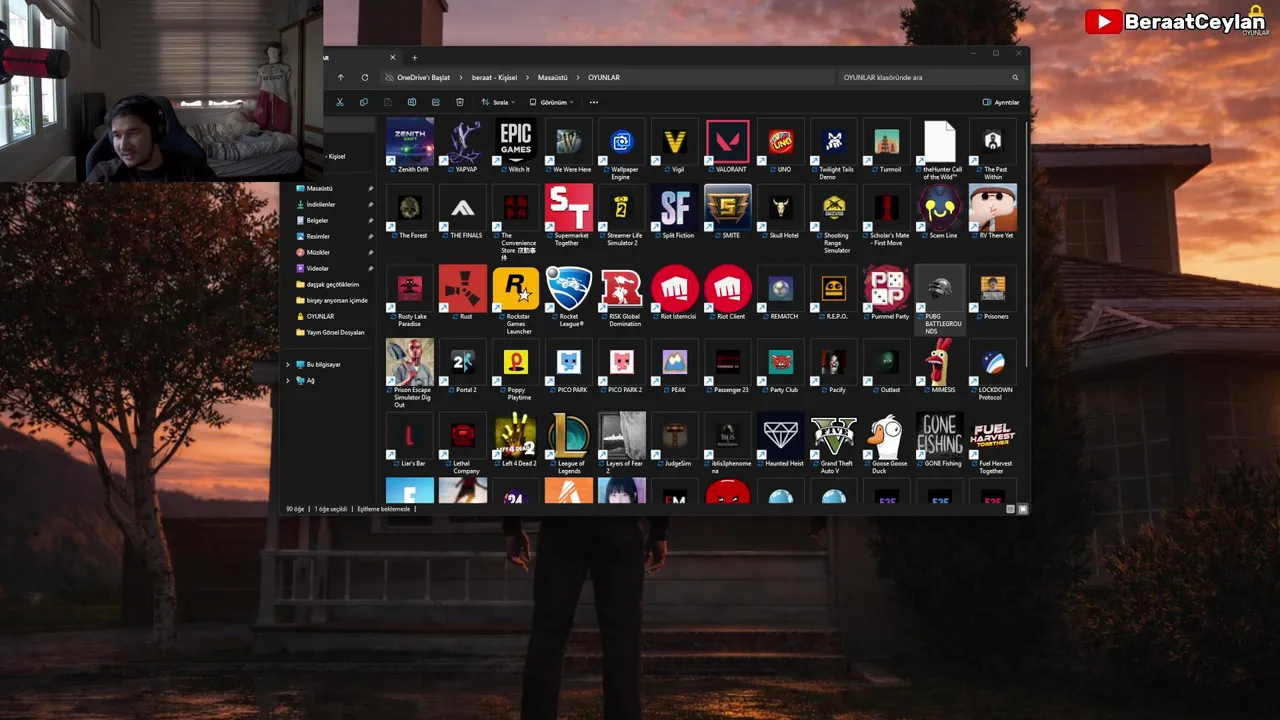Screen dimensions: 1280x720
Task: Switch to details list view in status bar
Action: point(1010,509)
